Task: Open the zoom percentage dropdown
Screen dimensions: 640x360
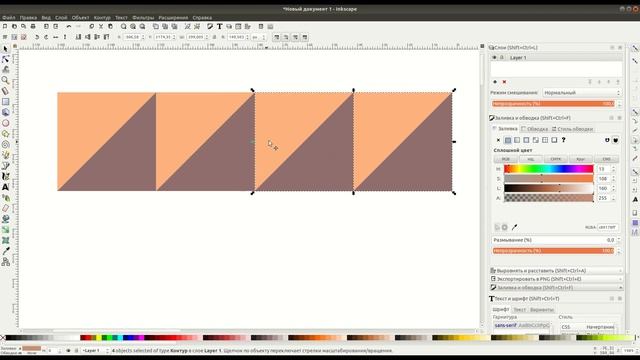Action: [x=630, y=351]
